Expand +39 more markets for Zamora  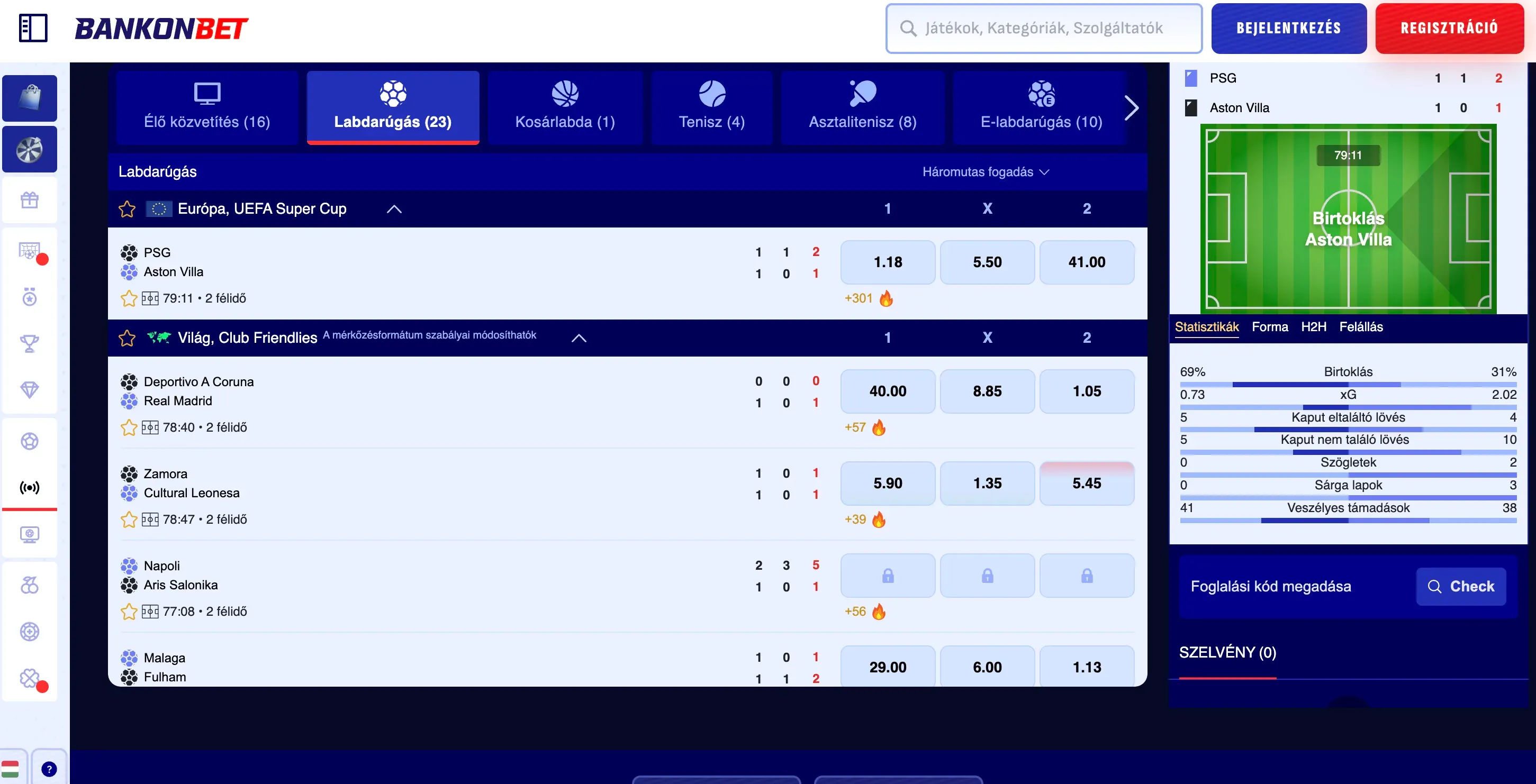[855, 519]
